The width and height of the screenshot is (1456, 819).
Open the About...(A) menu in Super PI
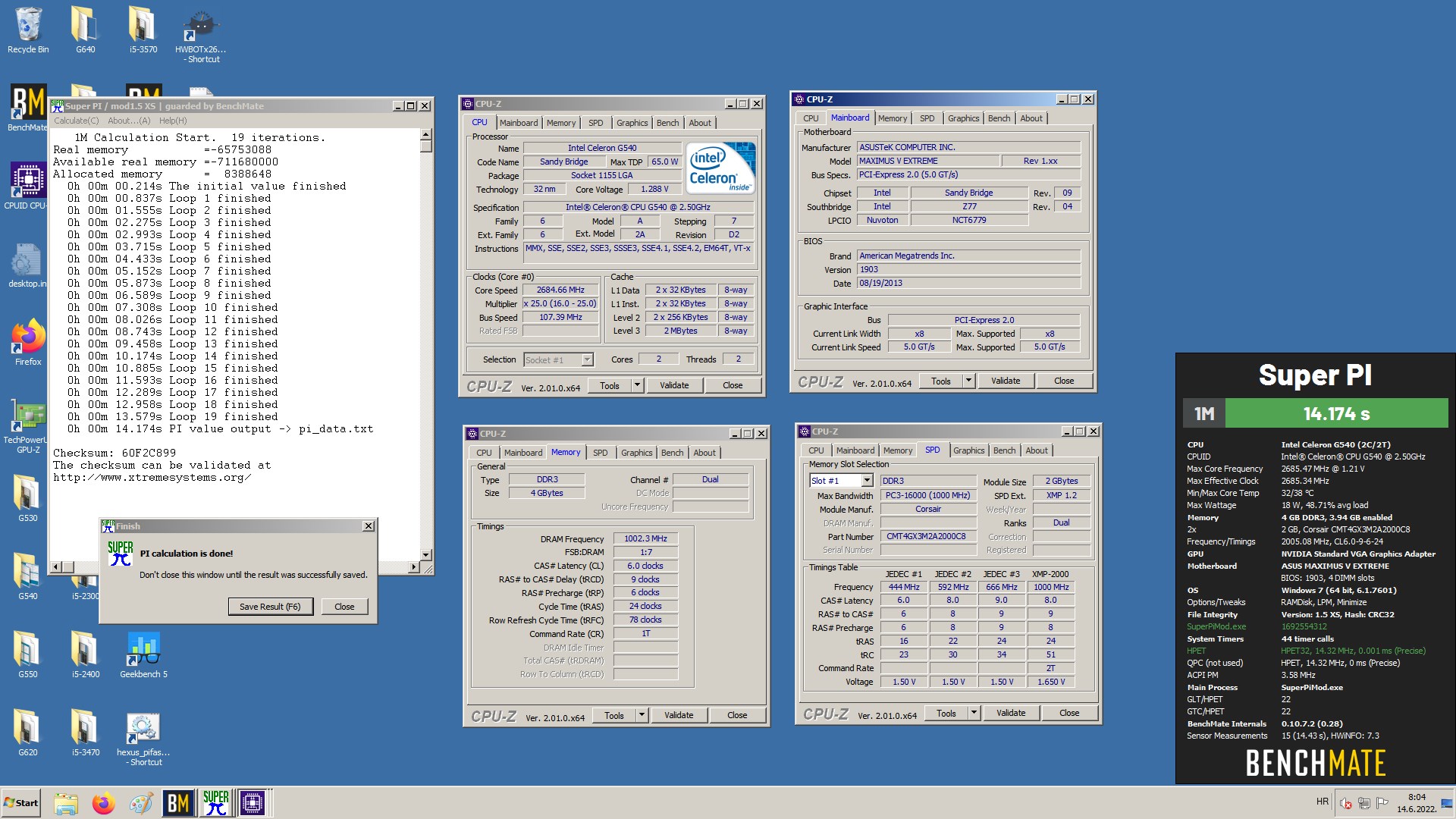pyautogui.click(x=129, y=121)
